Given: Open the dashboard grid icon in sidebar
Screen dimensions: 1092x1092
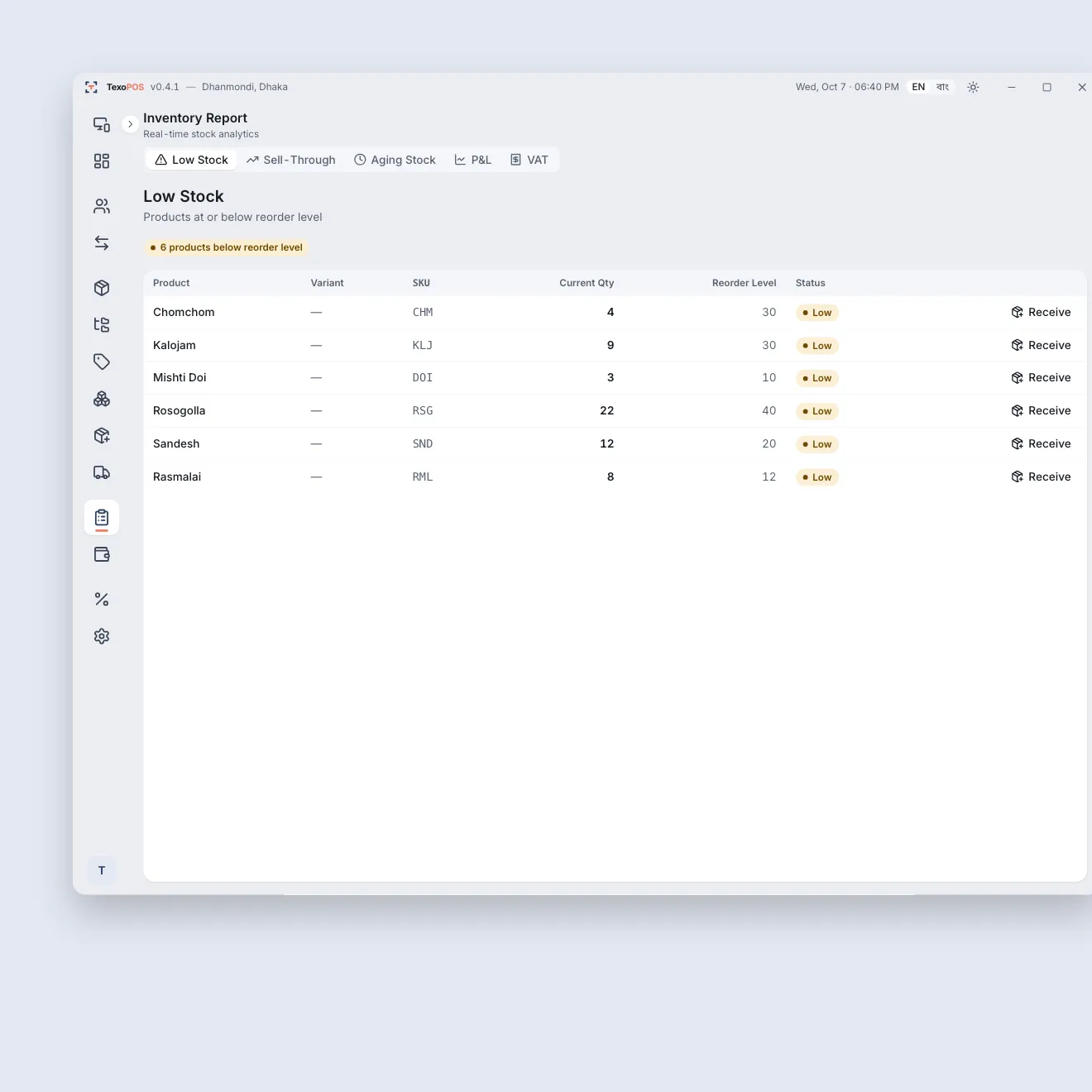Looking at the screenshot, I should coord(102,161).
